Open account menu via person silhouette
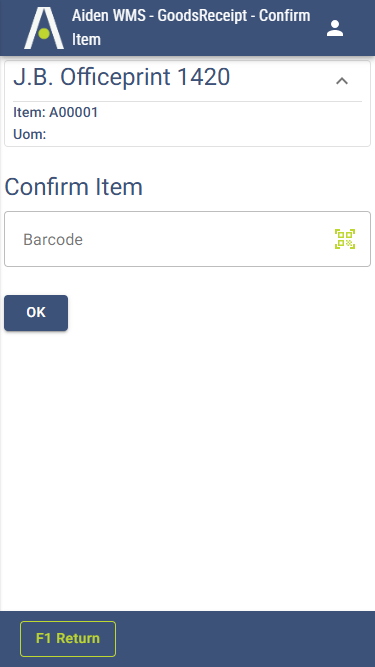Image resolution: width=375 pixels, height=667 pixels. (x=335, y=28)
